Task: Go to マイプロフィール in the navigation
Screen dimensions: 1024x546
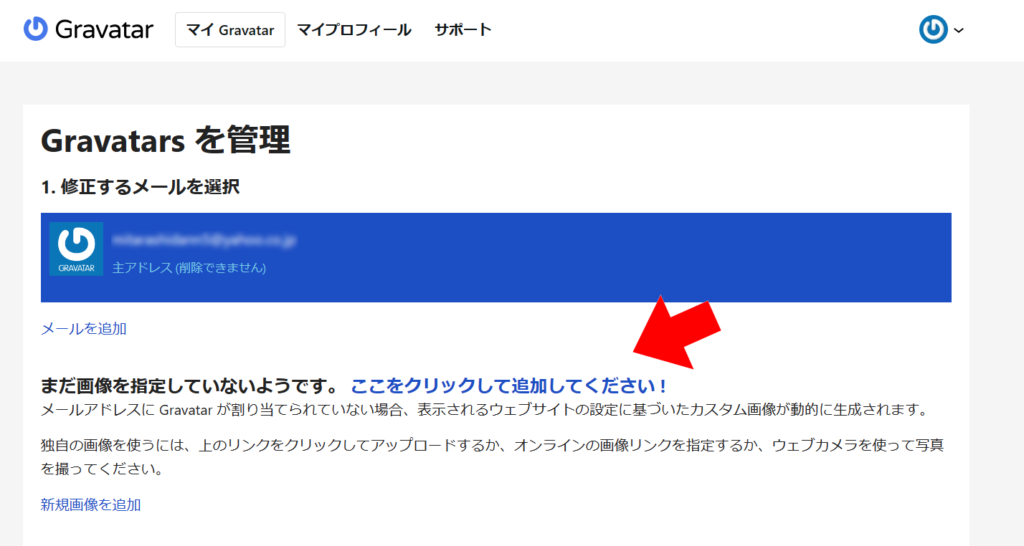Action: point(354,30)
